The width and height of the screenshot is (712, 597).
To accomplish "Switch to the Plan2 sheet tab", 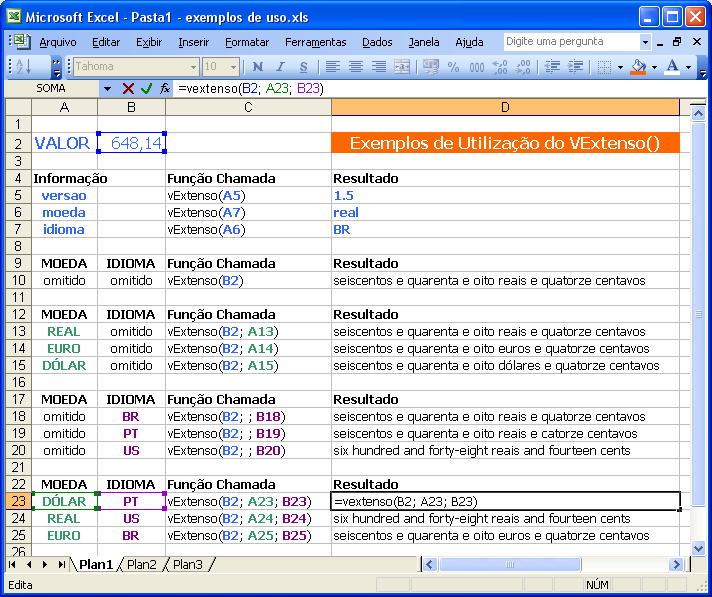I will coord(141,564).
